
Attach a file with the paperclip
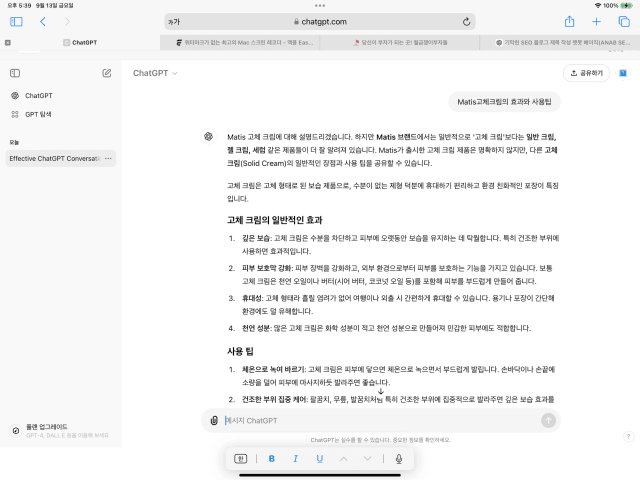pyautogui.click(x=214, y=420)
